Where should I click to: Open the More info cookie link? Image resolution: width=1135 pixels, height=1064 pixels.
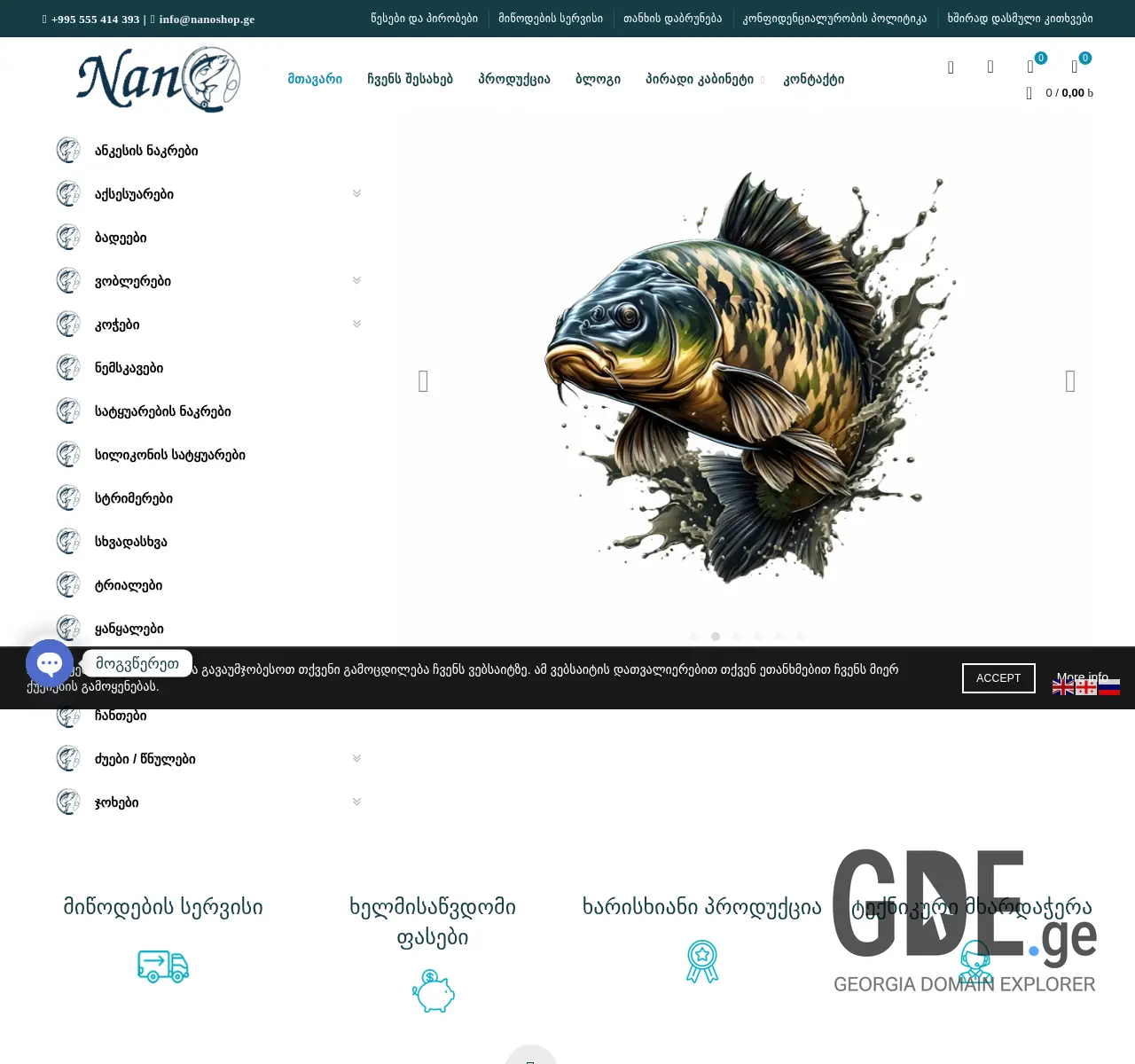pos(1081,677)
